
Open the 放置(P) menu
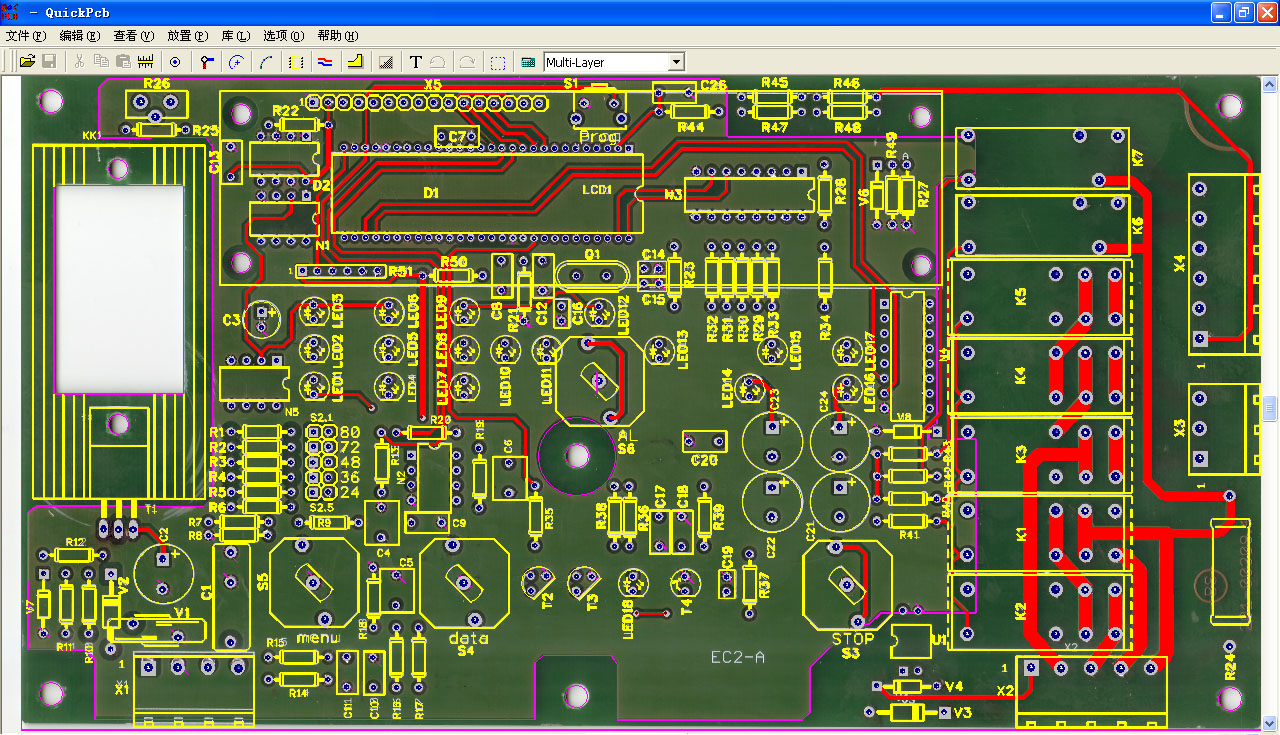tap(188, 35)
